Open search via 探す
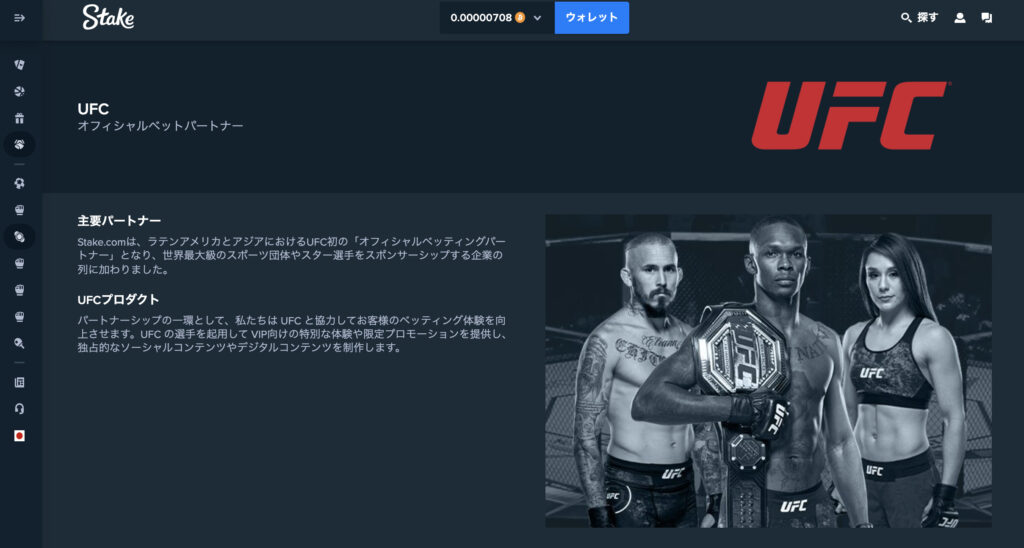 tap(920, 18)
